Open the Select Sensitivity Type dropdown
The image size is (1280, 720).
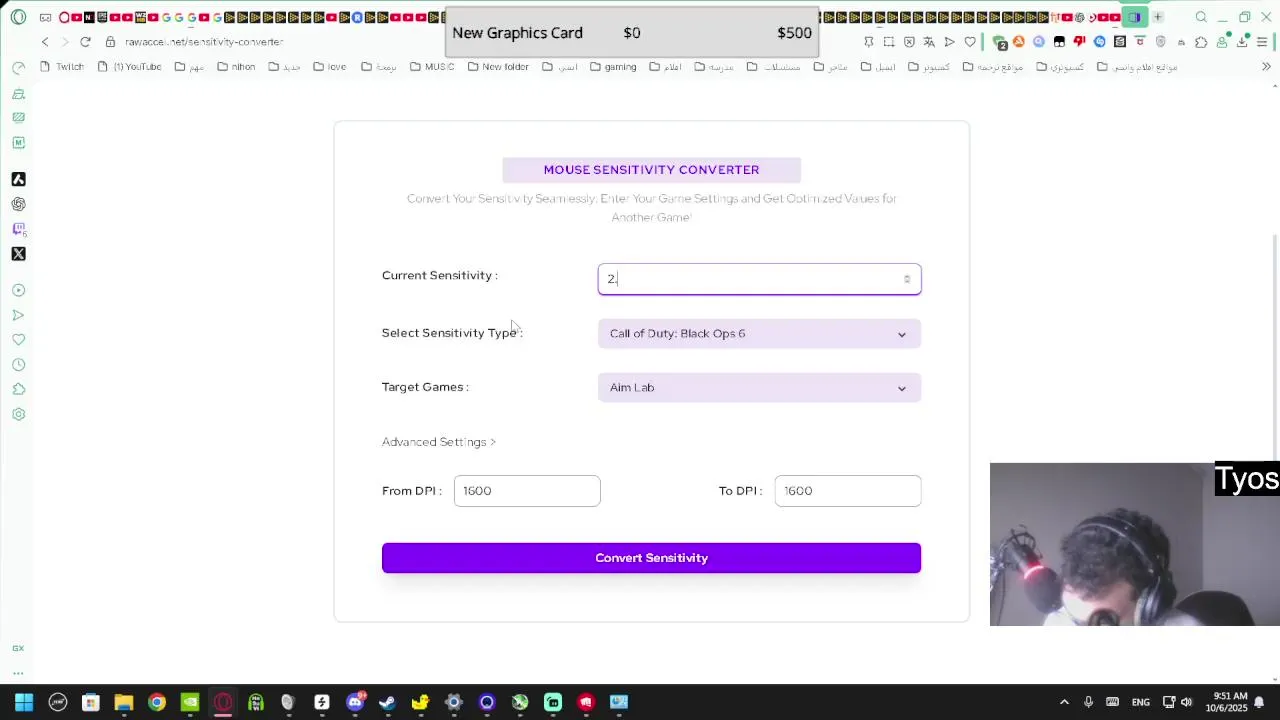click(759, 333)
